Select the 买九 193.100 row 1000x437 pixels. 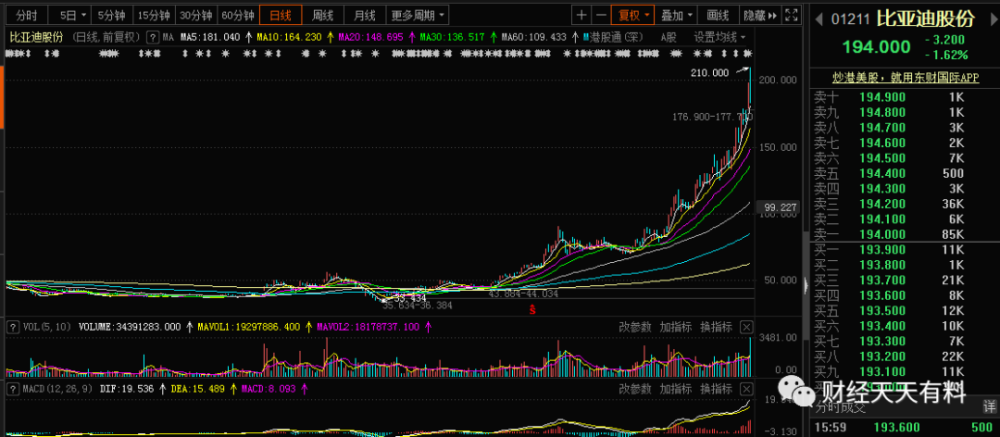[902, 372]
